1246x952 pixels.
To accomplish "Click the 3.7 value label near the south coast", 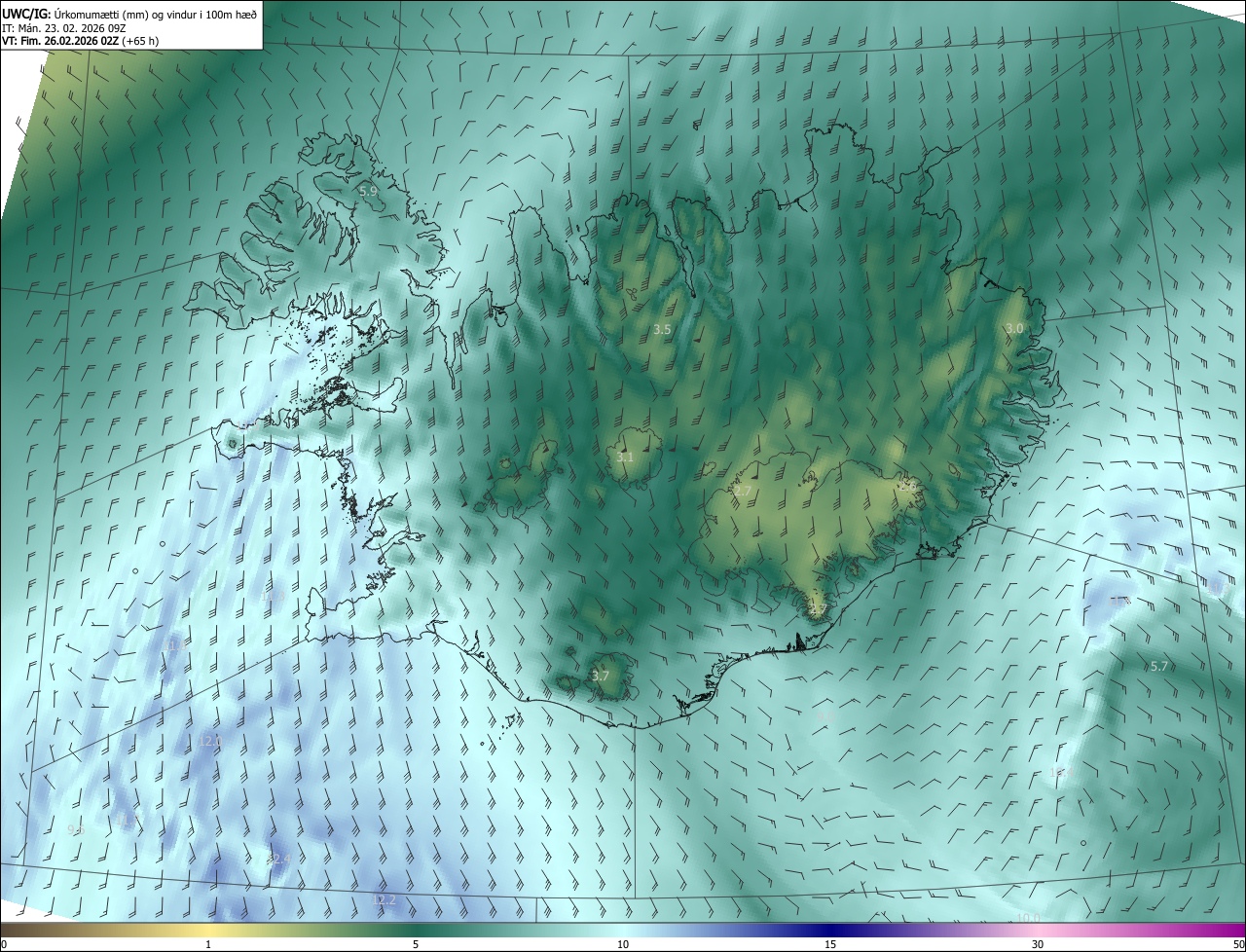I will (601, 676).
